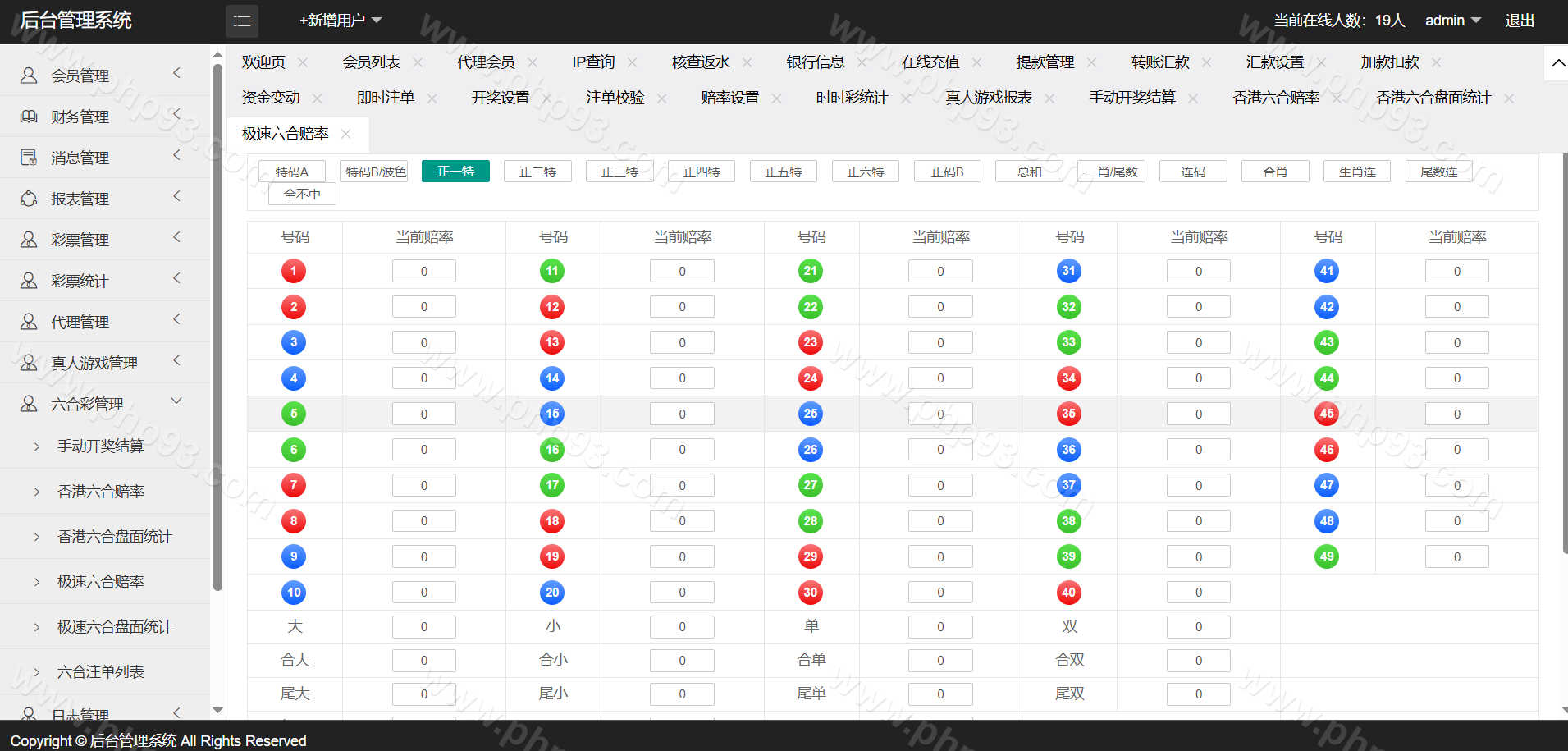Open 香港六合盘面统计 in the sidebar

click(x=114, y=537)
